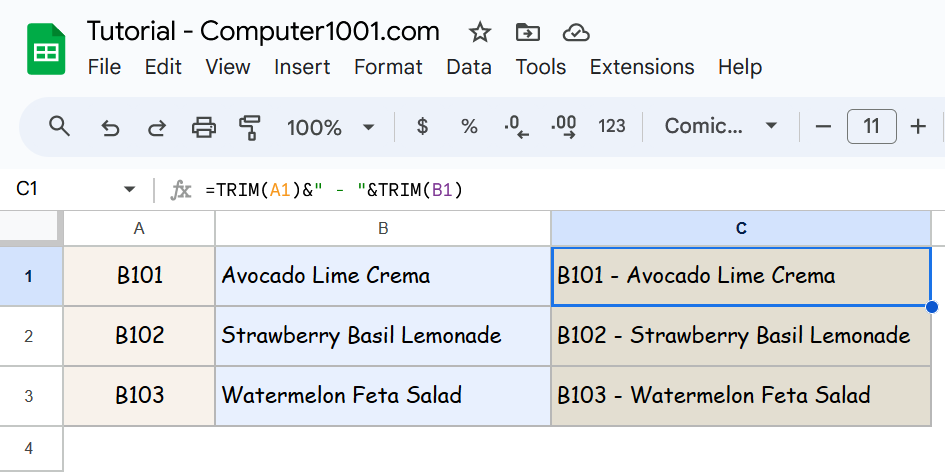Decrease font size with minus button
Viewport: 945px width, 472px height.
pyautogui.click(x=824, y=127)
